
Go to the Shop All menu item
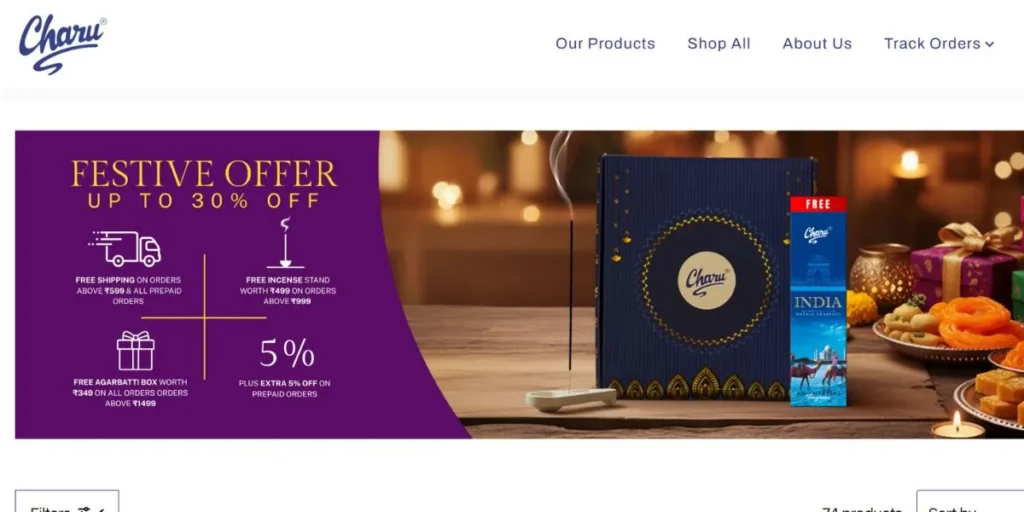click(718, 44)
